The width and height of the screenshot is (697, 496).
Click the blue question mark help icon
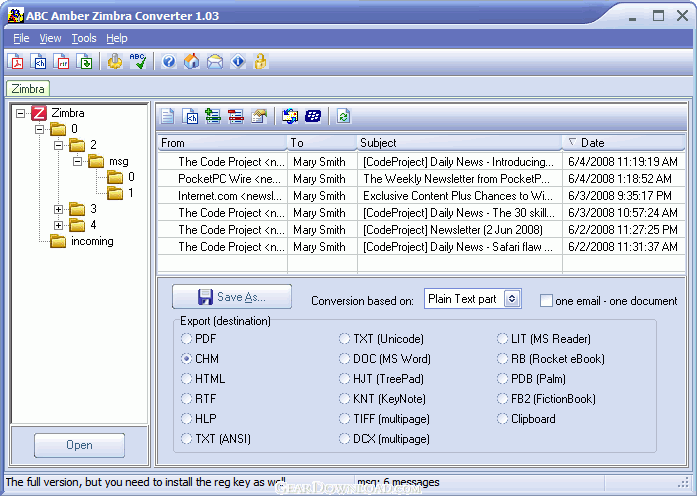[168, 61]
